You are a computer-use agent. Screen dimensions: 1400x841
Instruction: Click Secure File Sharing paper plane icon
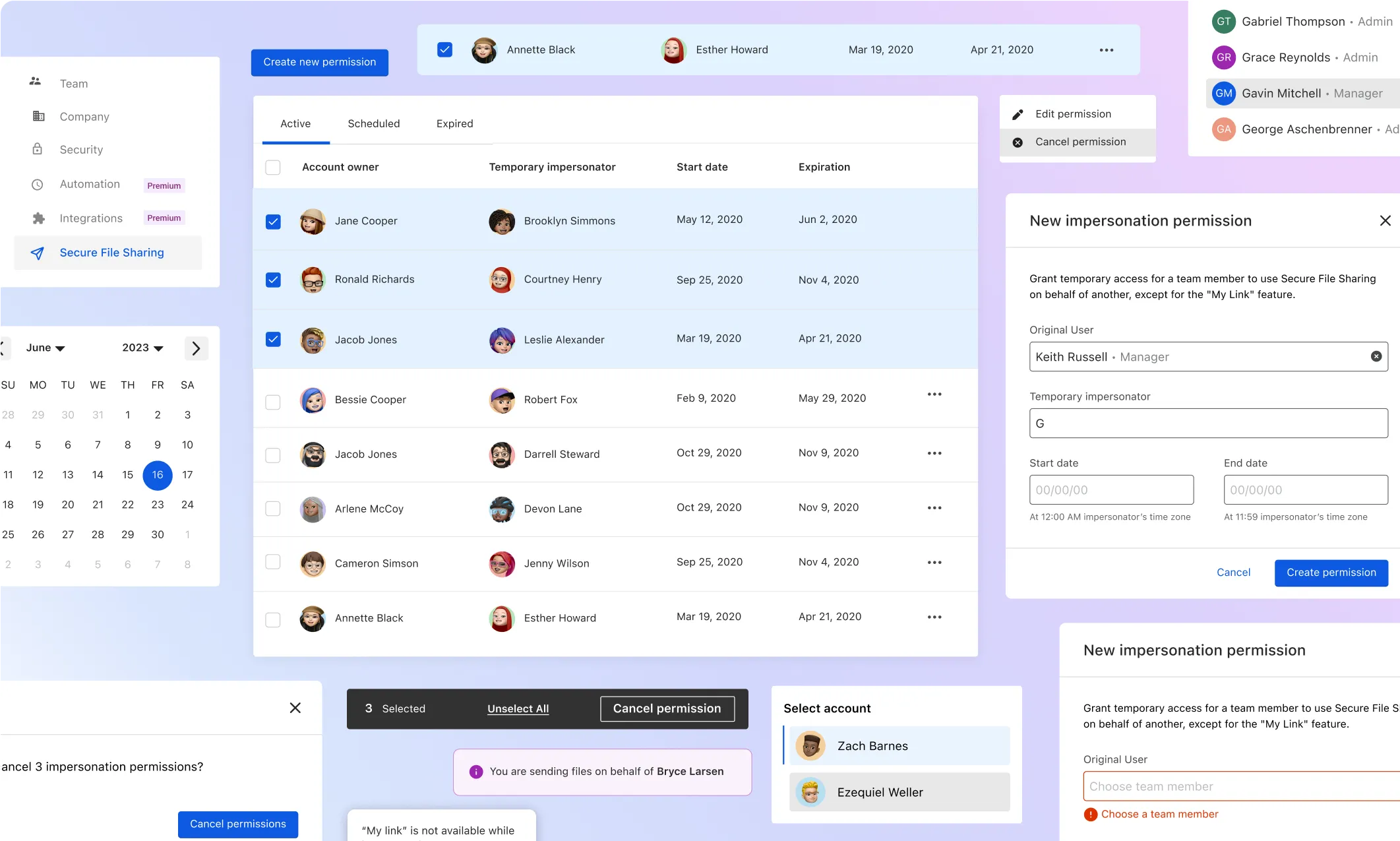point(38,253)
